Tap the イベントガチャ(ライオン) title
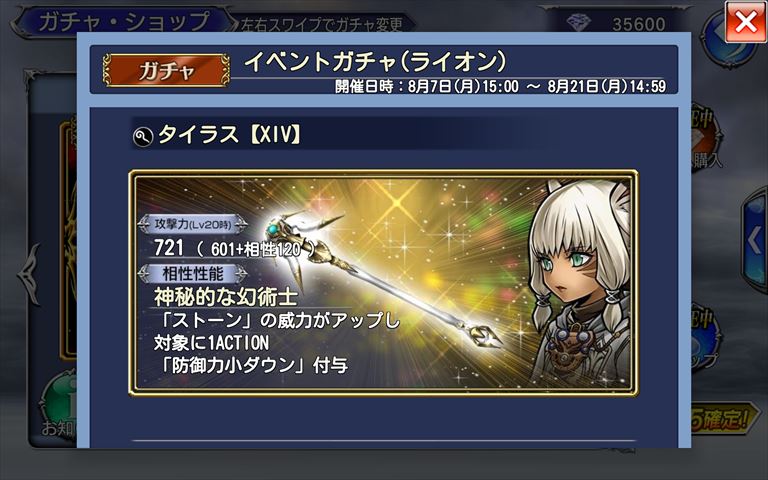 [x=375, y=62]
